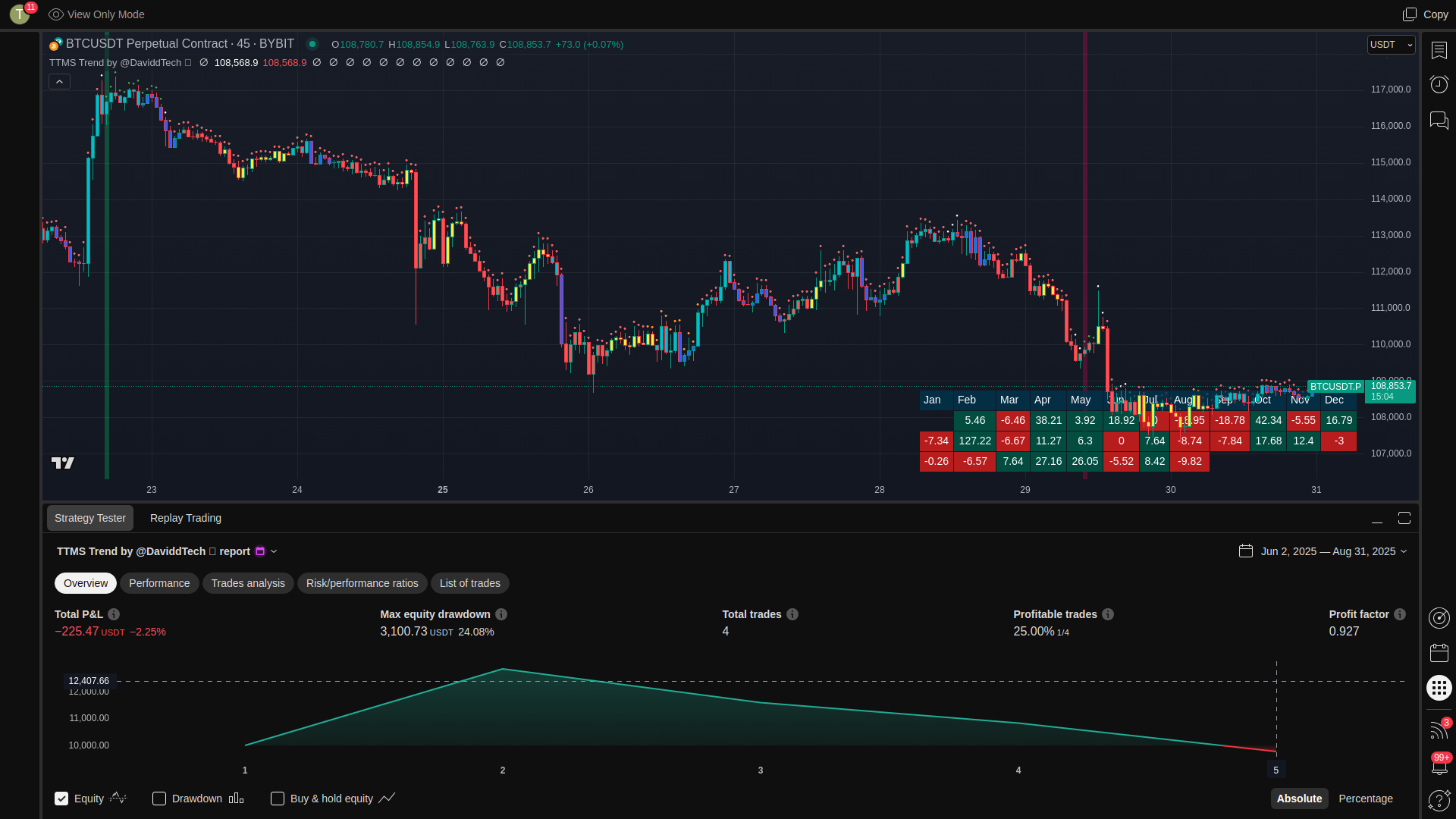
Task: Click date label 25 on time axis
Action: [443, 490]
